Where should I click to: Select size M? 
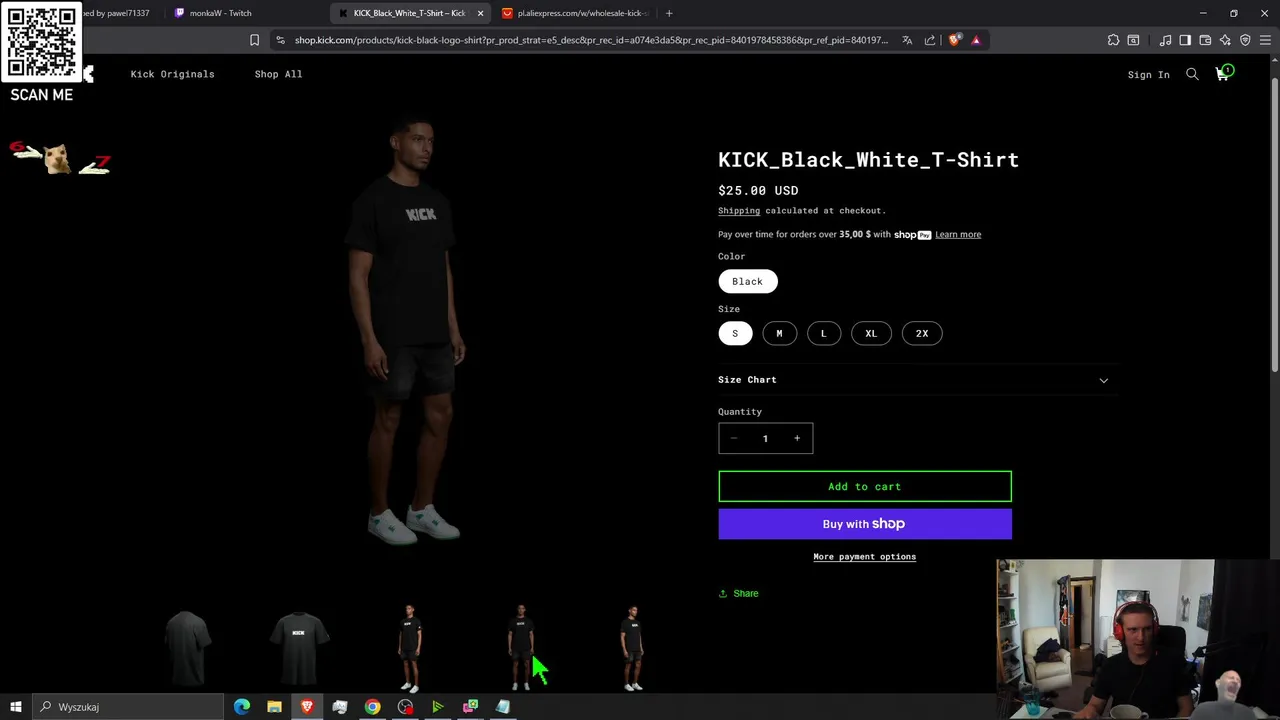[779, 333]
